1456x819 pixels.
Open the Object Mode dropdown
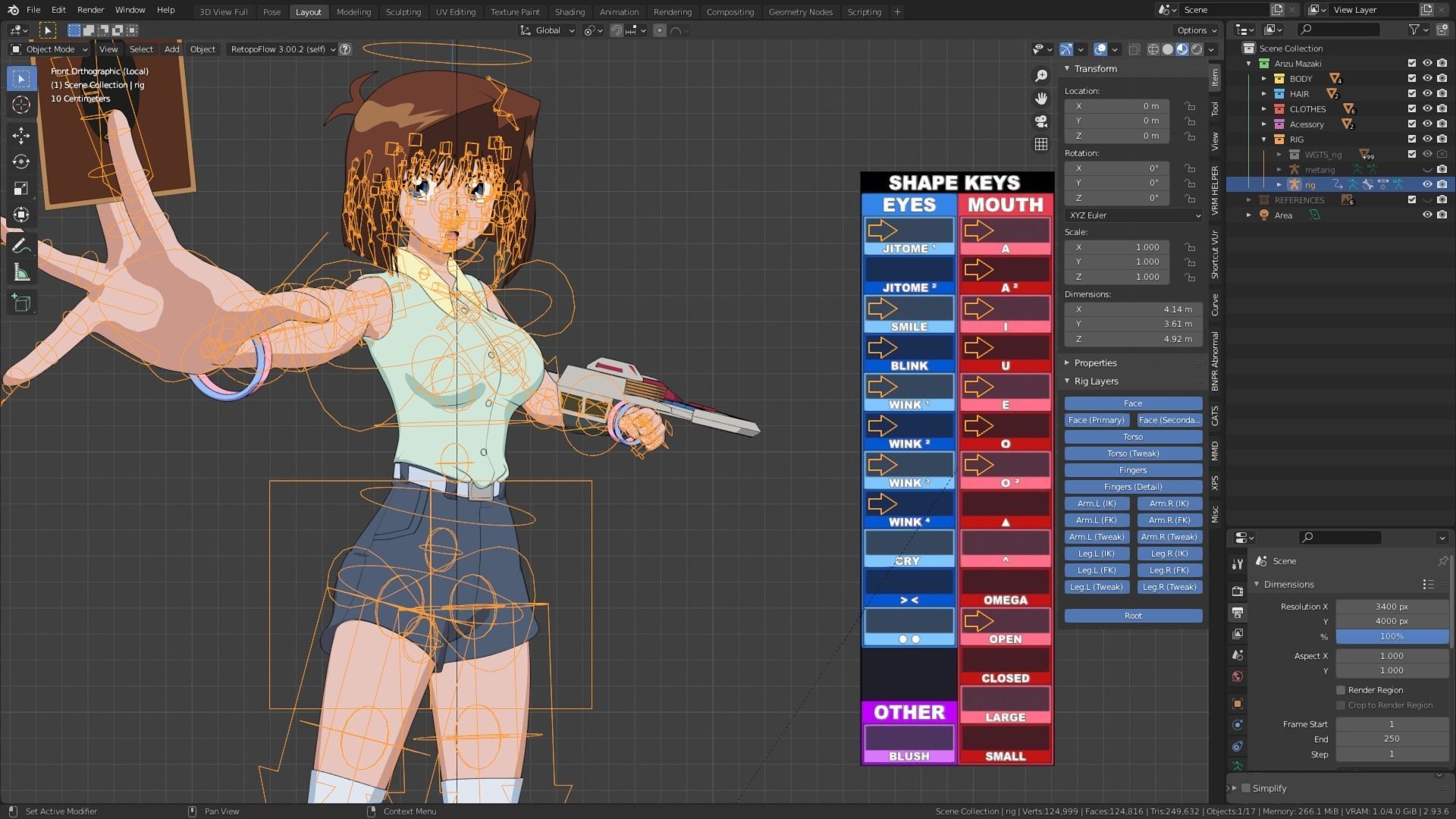point(49,49)
